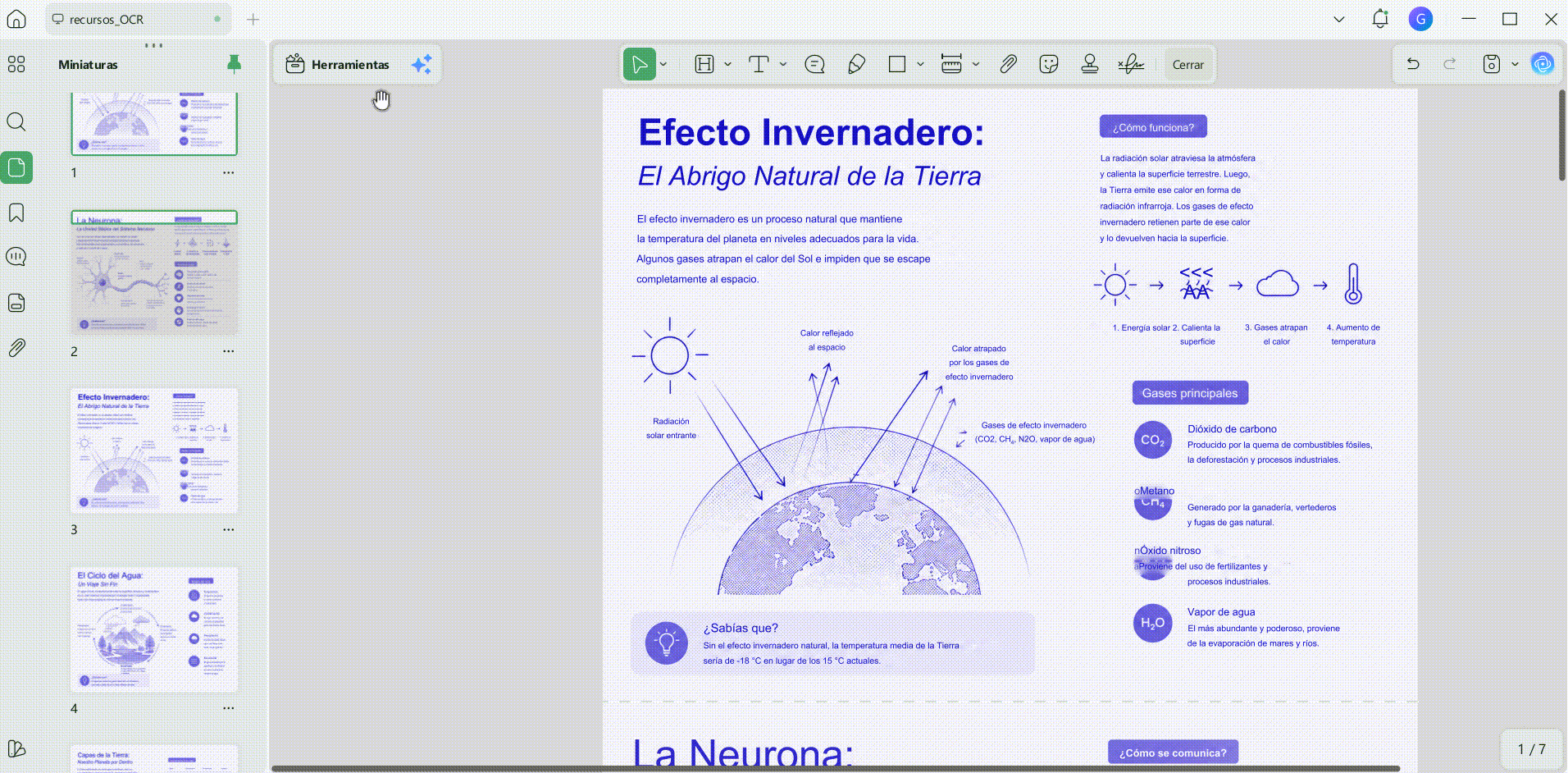1568x773 pixels.
Task: Click the vertical scrollbar of the document
Action: pyautogui.click(x=1561, y=135)
